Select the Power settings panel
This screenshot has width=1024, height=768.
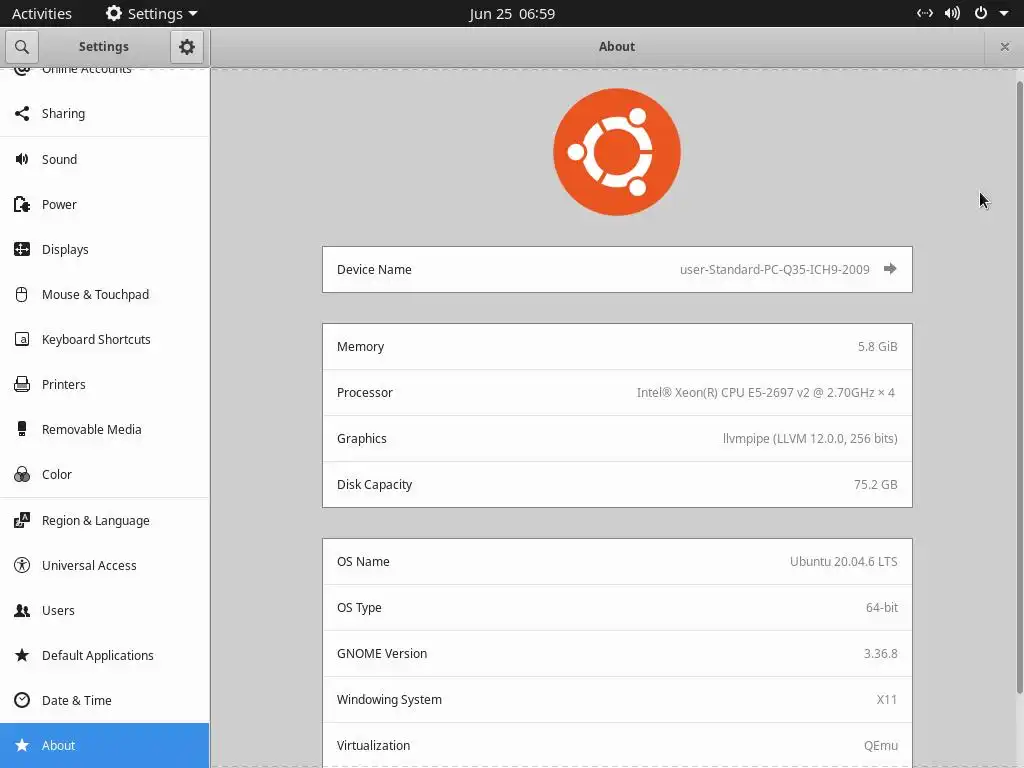tap(104, 204)
